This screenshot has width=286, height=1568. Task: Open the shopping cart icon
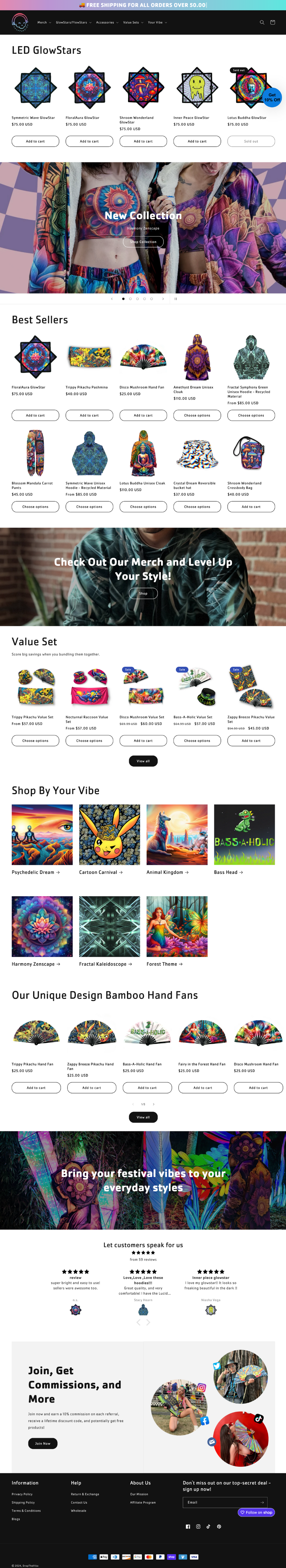pos(273,22)
